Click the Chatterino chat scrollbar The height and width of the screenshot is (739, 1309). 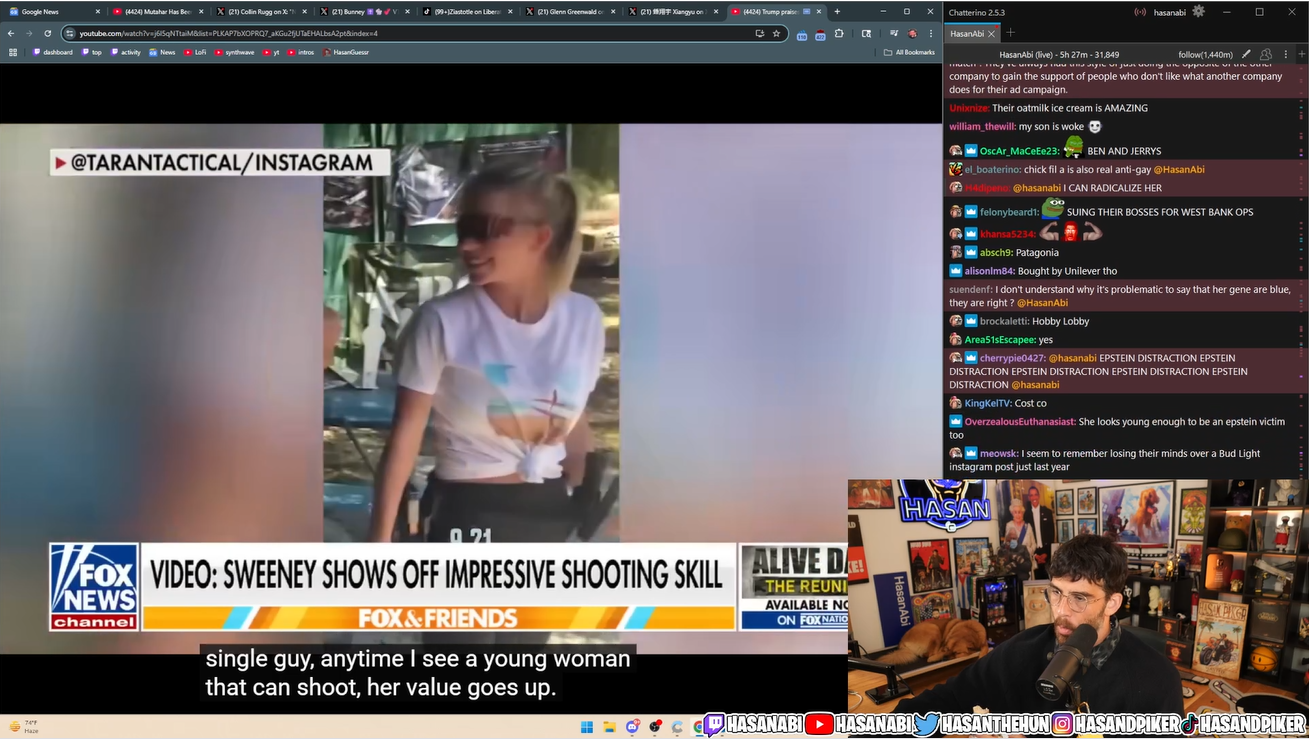(x=1303, y=270)
